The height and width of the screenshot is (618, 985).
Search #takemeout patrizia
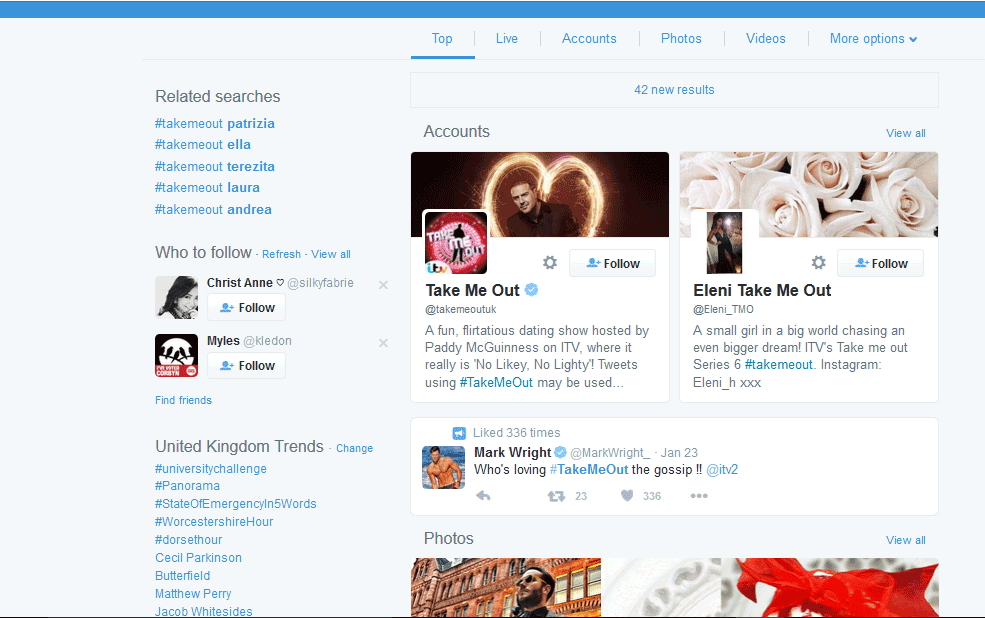(215, 124)
